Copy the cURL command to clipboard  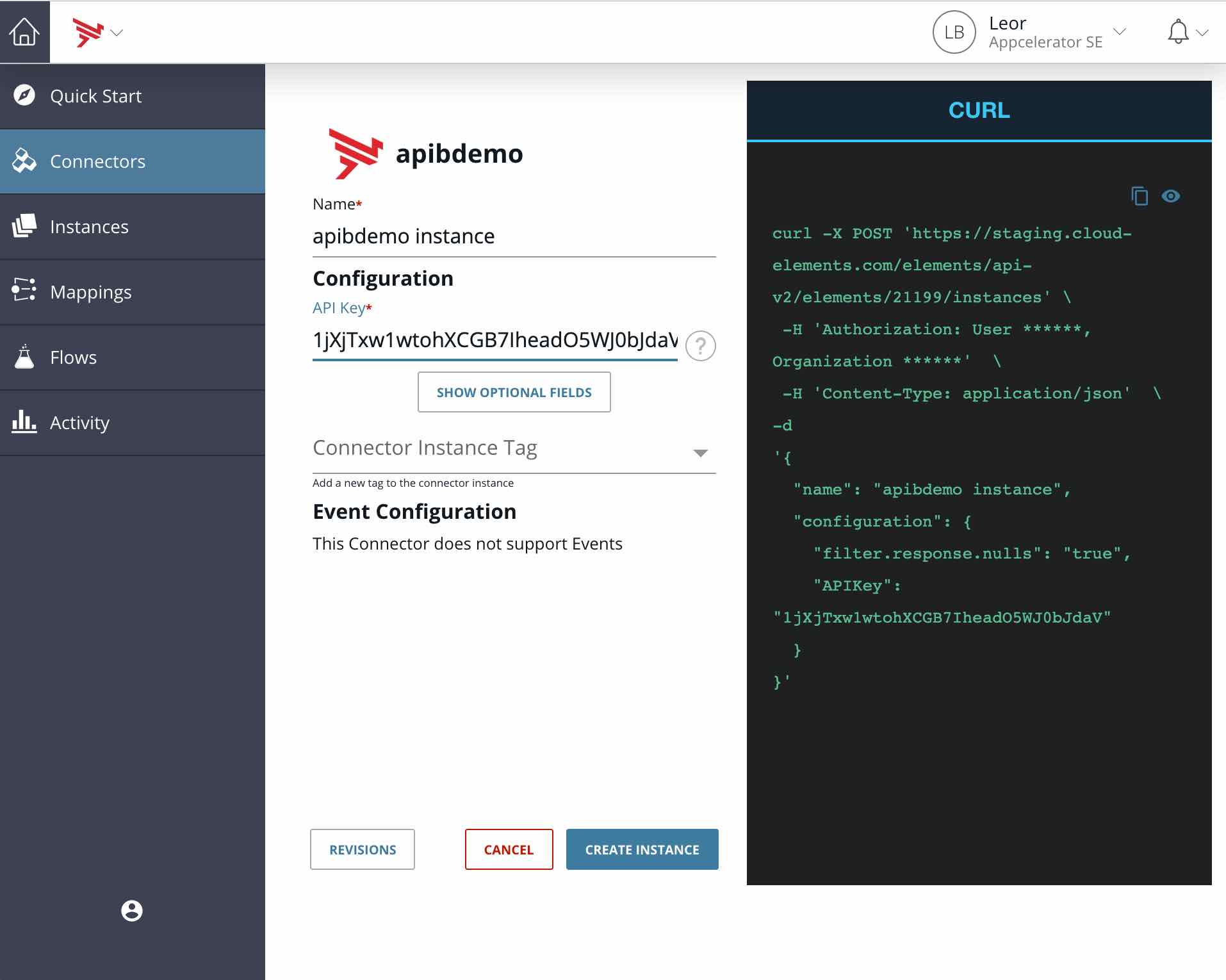tap(1140, 196)
